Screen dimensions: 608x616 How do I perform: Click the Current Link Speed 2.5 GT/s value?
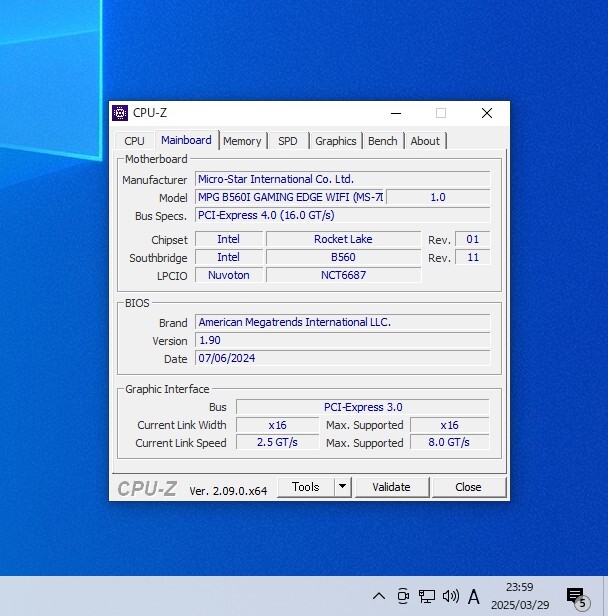[x=277, y=442]
